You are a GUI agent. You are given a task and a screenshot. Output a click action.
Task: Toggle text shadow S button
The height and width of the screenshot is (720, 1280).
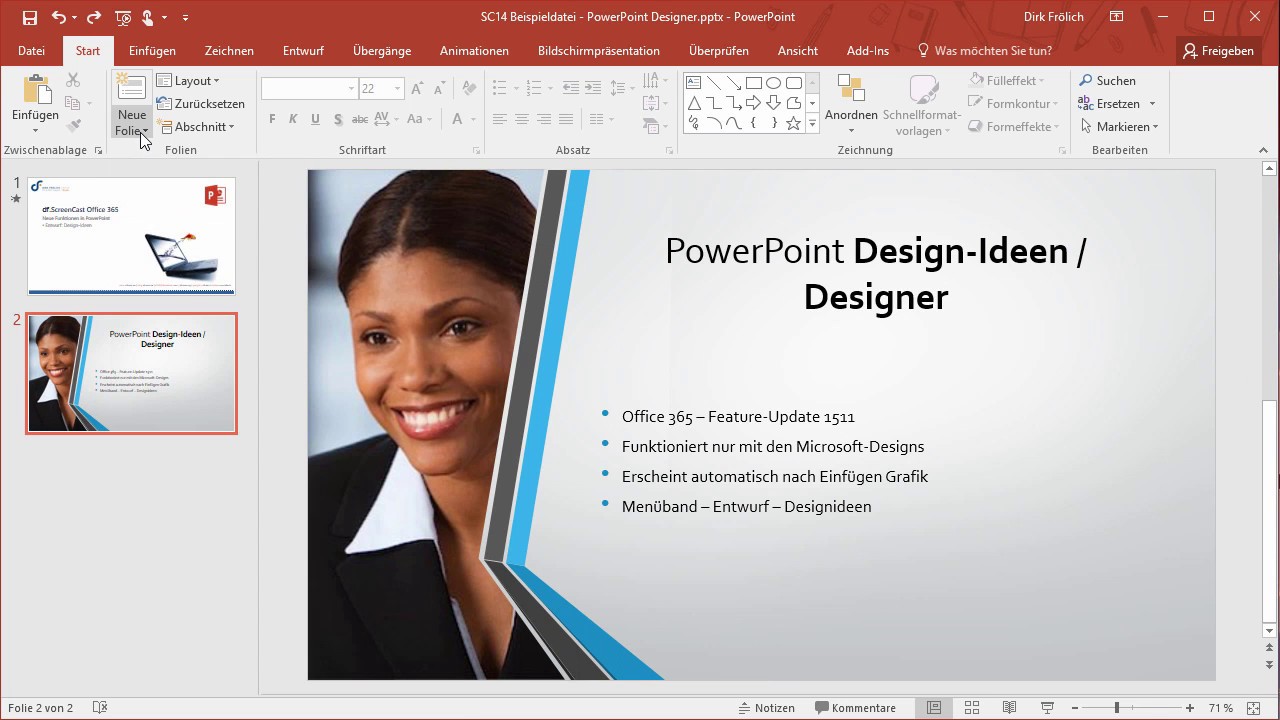(338, 119)
